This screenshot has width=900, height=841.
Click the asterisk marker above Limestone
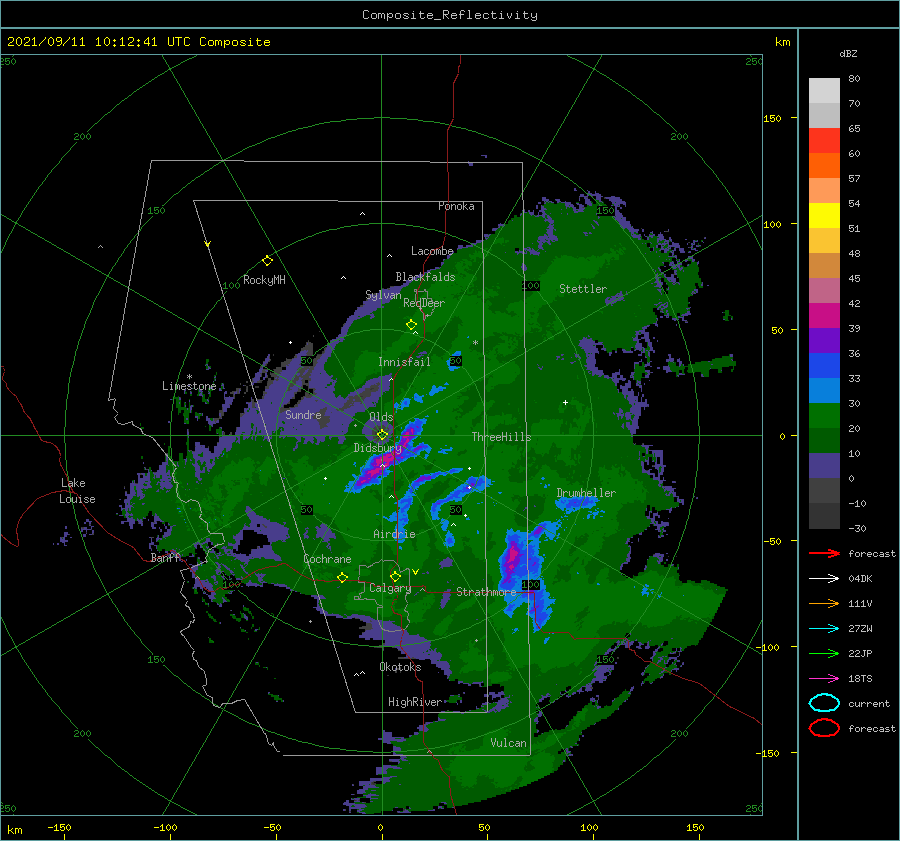(189, 377)
